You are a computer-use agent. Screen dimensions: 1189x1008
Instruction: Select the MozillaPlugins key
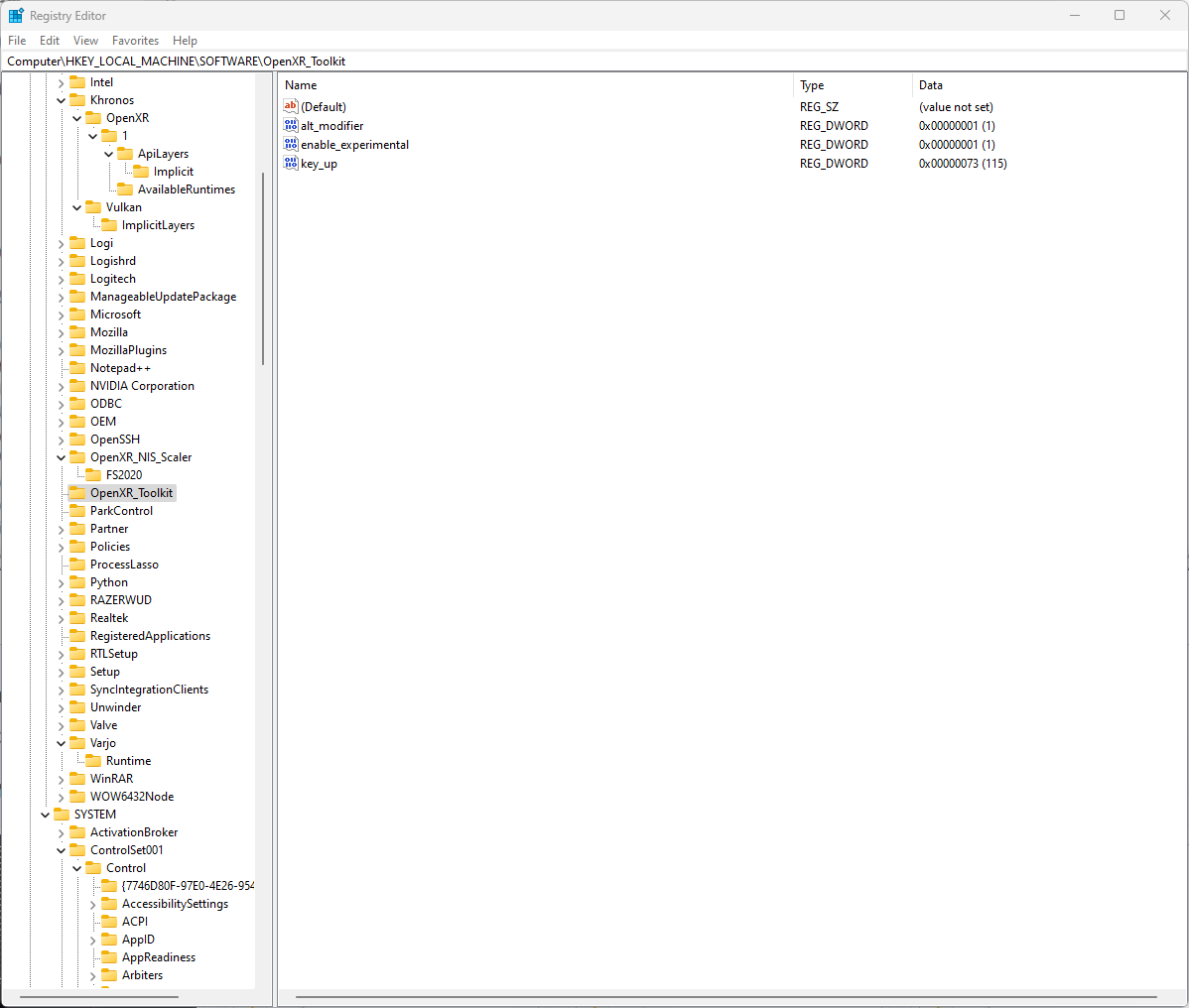tap(128, 350)
